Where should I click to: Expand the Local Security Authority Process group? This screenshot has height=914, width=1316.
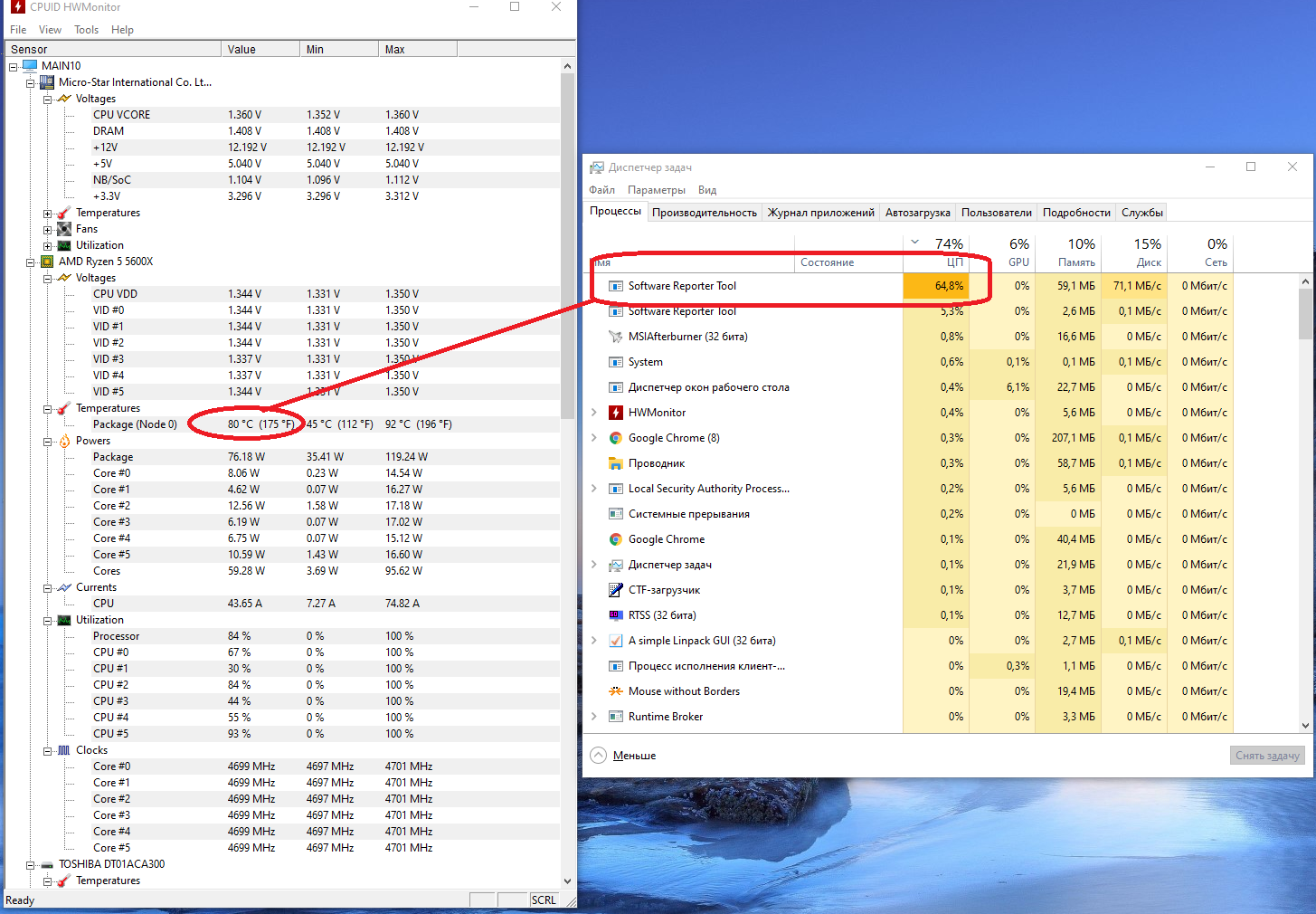(x=594, y=489)
